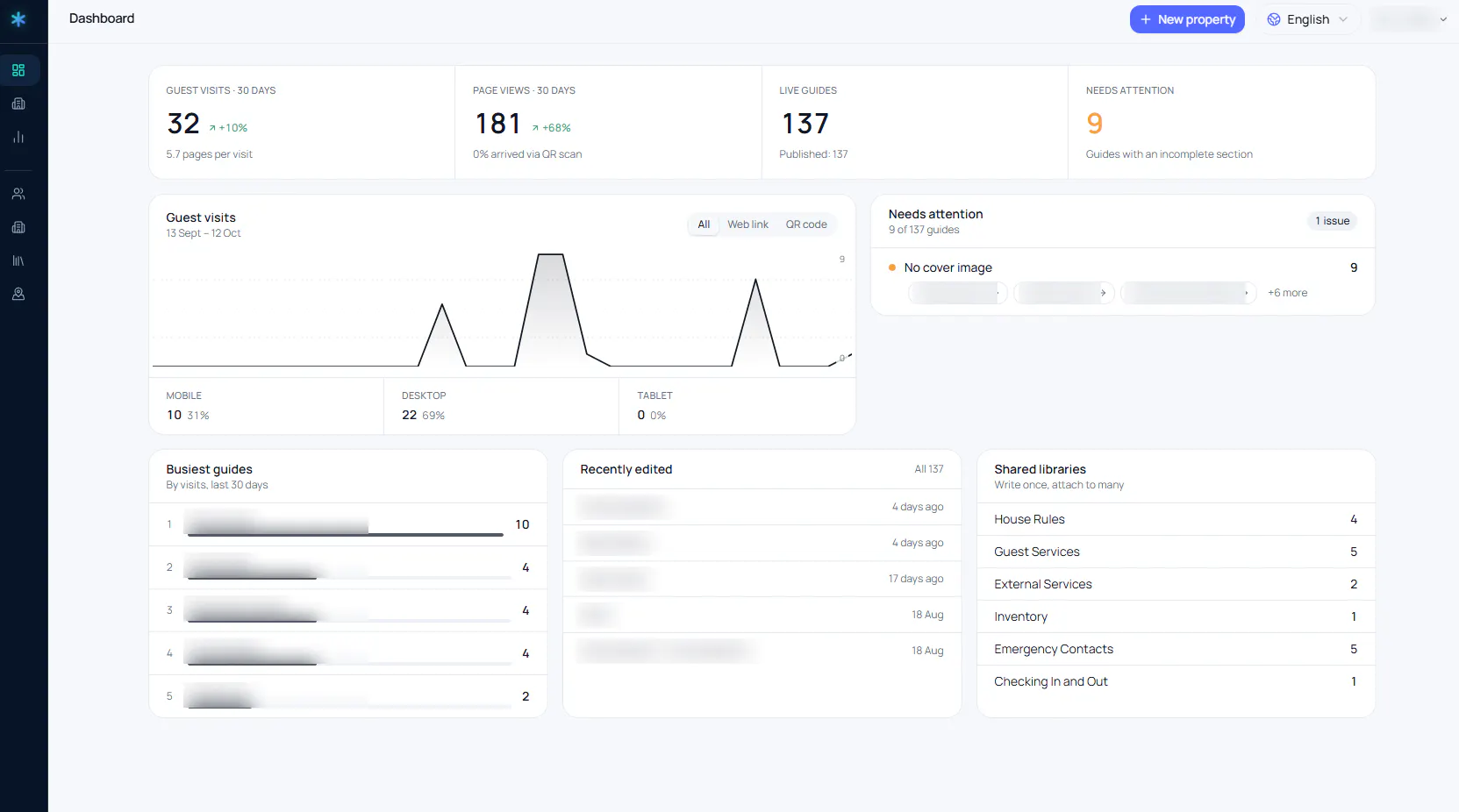Click the Page Views 181 stat
This screenshot has height=812, width=1459.
(x=608, y=123)
